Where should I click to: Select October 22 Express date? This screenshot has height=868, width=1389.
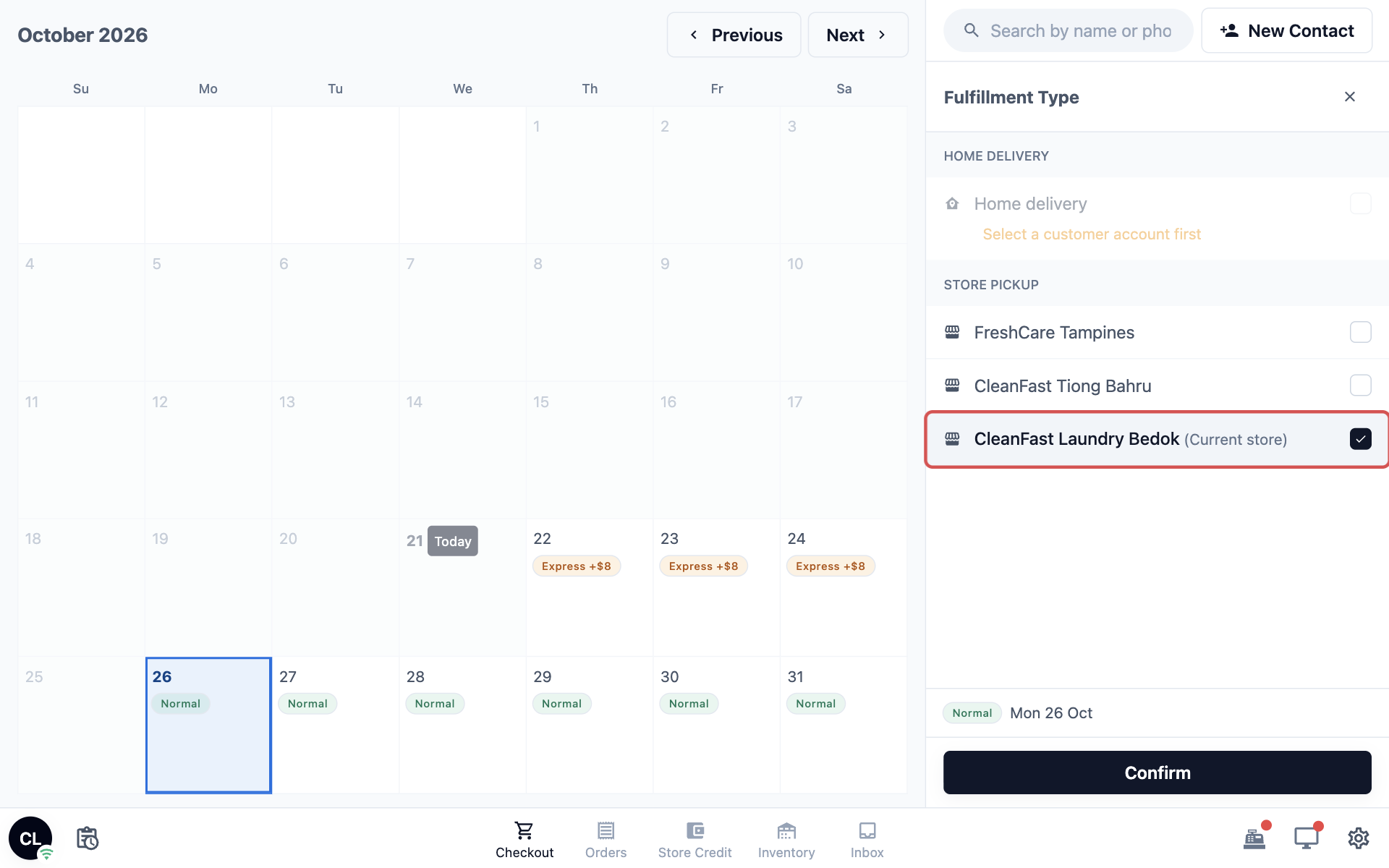(x=590, y=587)
